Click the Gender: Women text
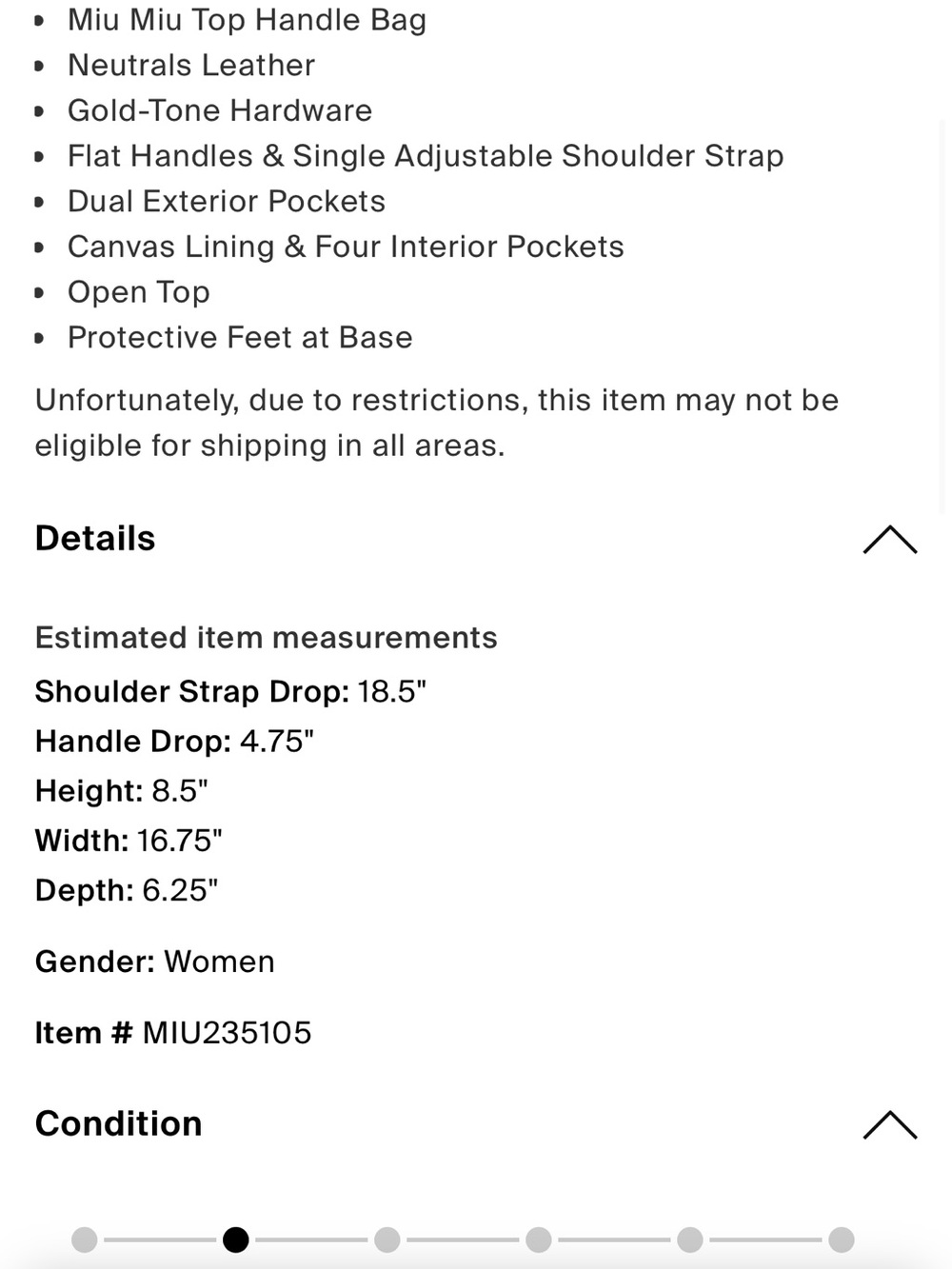The image size is (952, 1269). (155, 962)
